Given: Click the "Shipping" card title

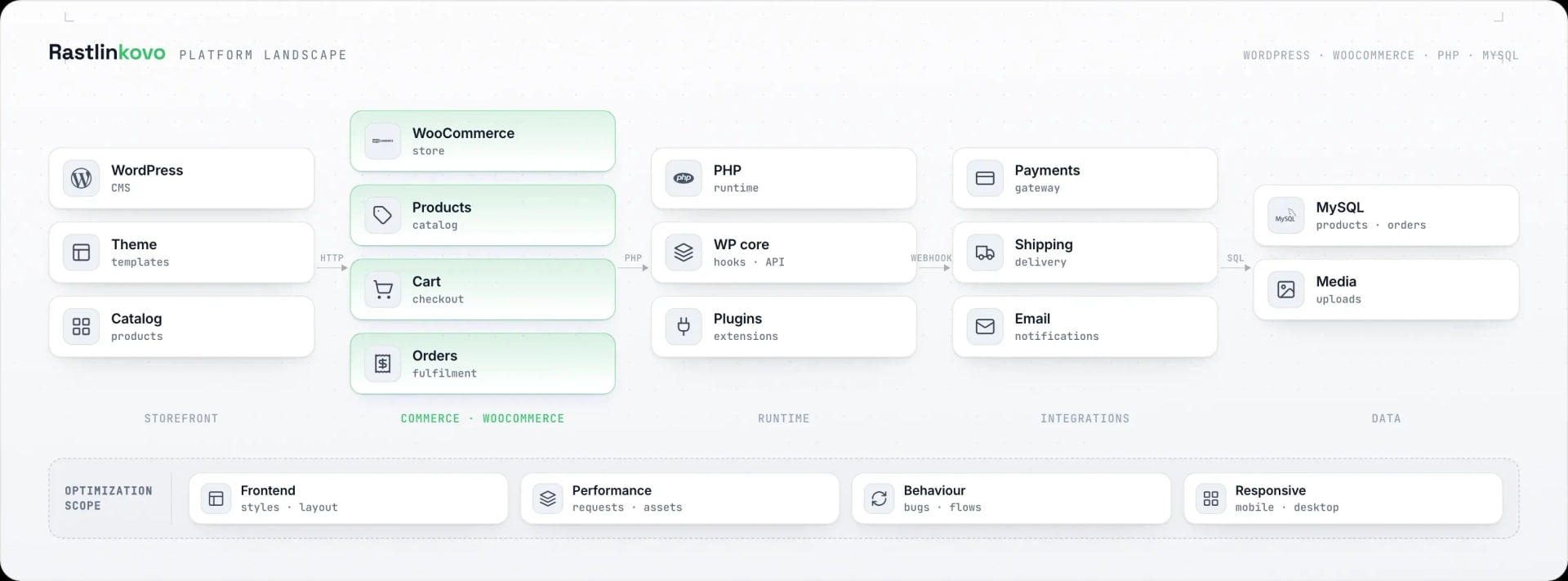Looking at the screenshot, I should point(1044,244).
